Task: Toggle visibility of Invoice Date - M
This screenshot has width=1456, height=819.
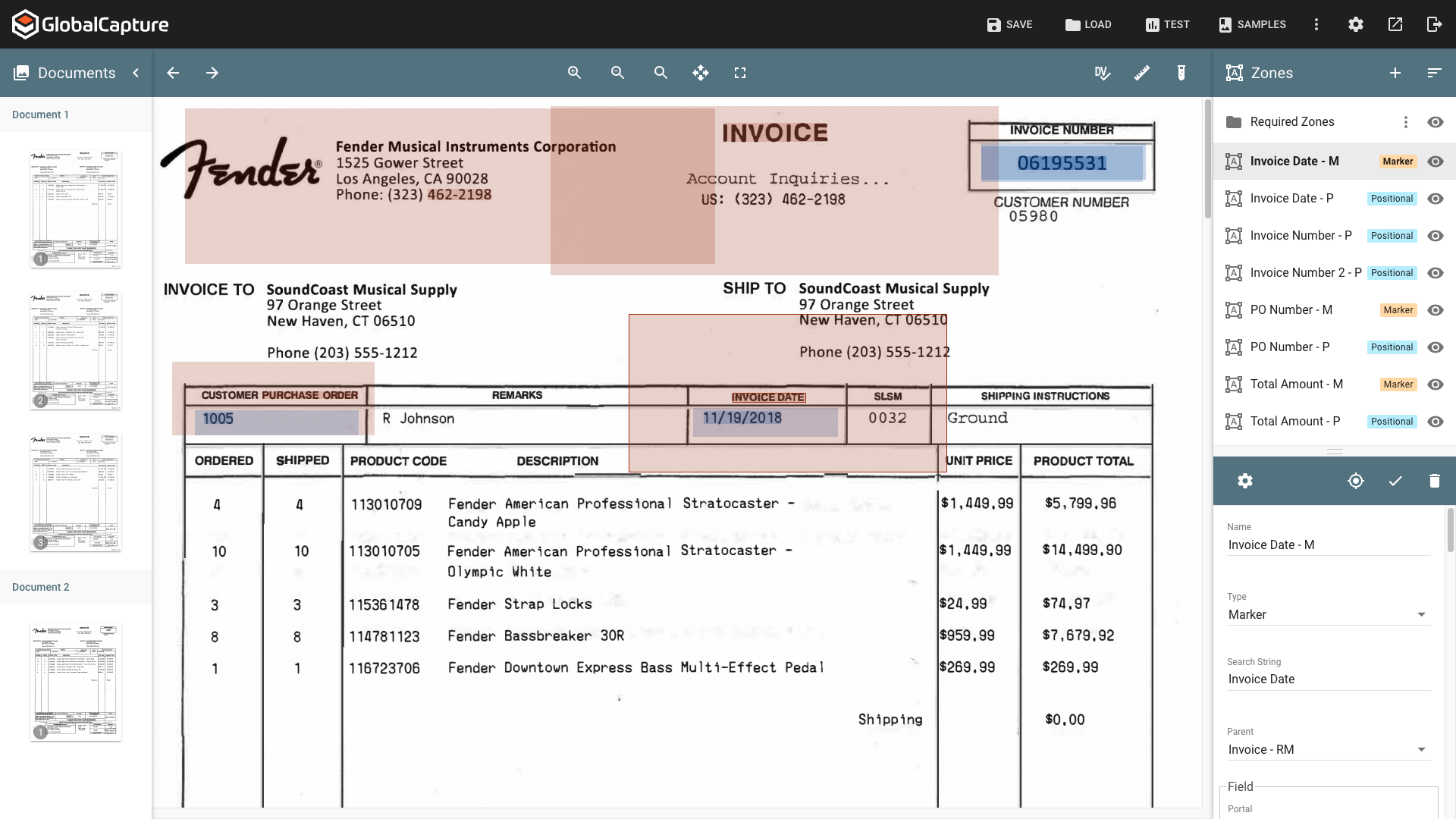Action: 1436,162
